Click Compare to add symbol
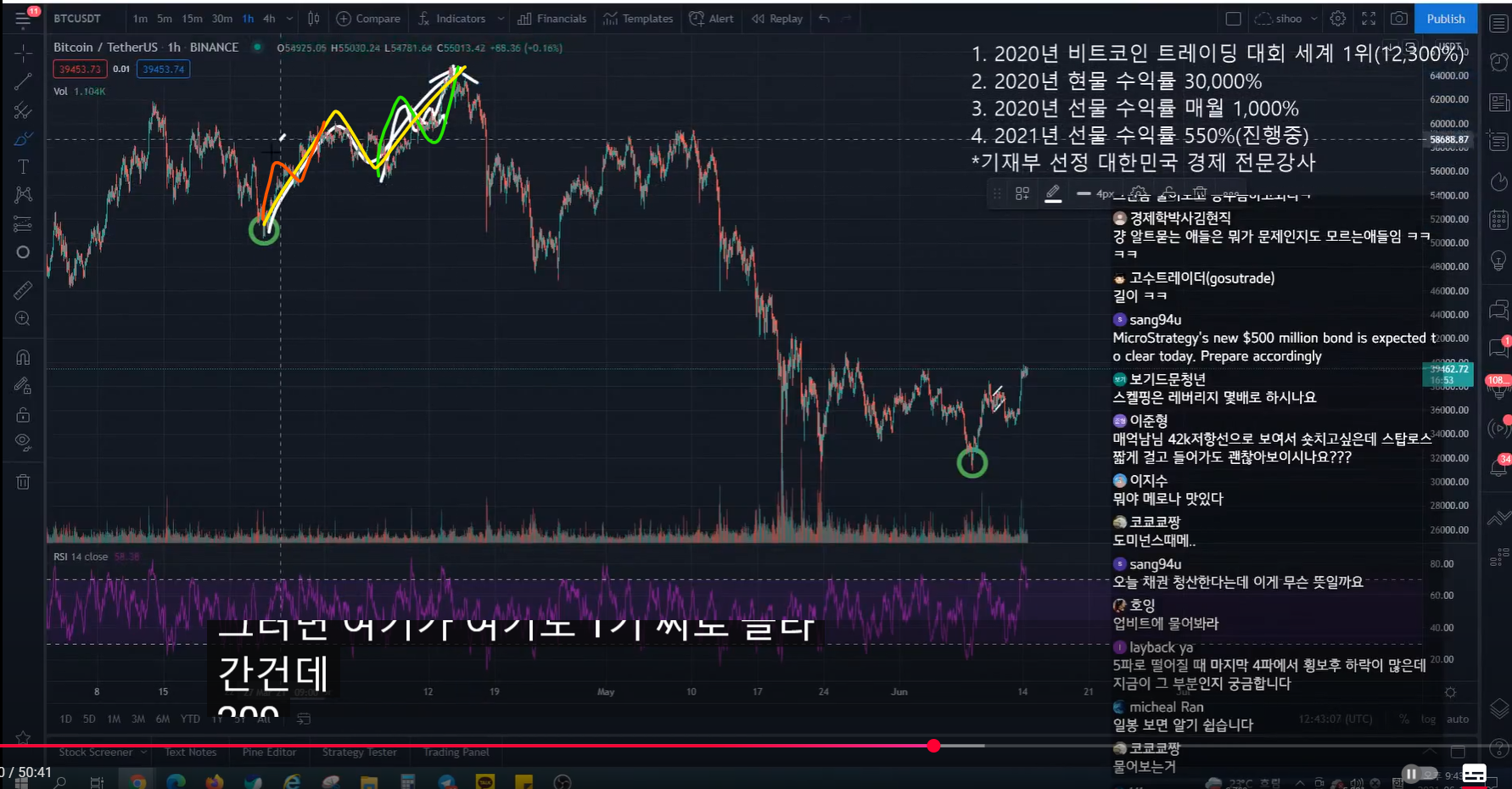The image size is (1512, 789). pos(368,19)
